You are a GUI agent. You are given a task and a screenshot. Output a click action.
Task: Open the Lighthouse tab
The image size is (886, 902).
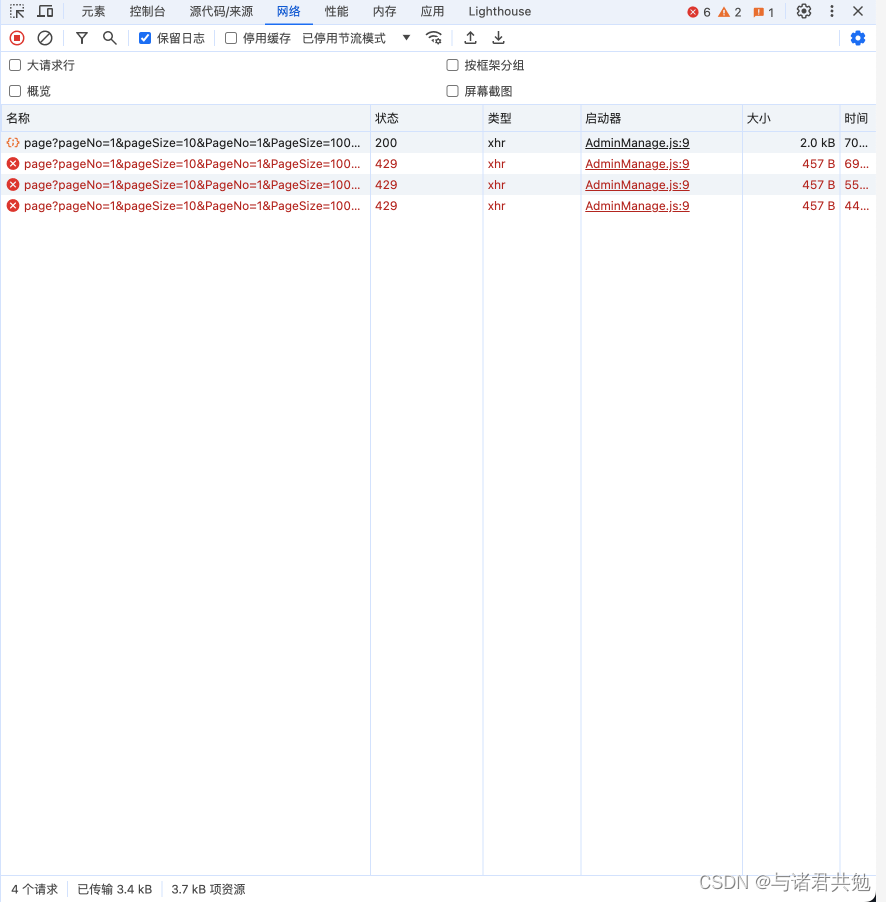(499, 11)
